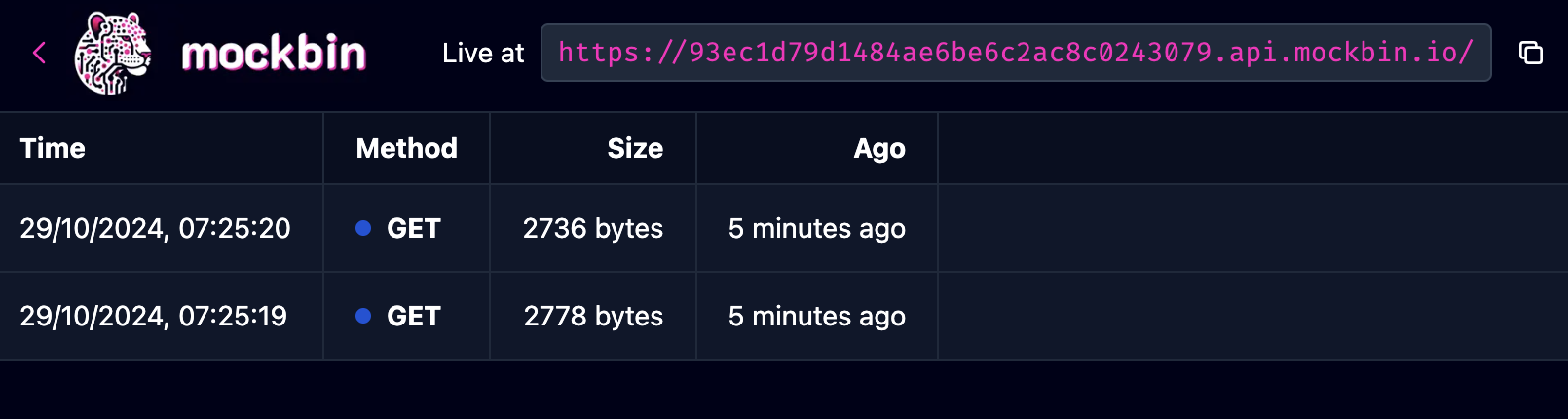Click GET method in first row
The height and width of the screenshot is (419, 1568).
coord(414,228)
